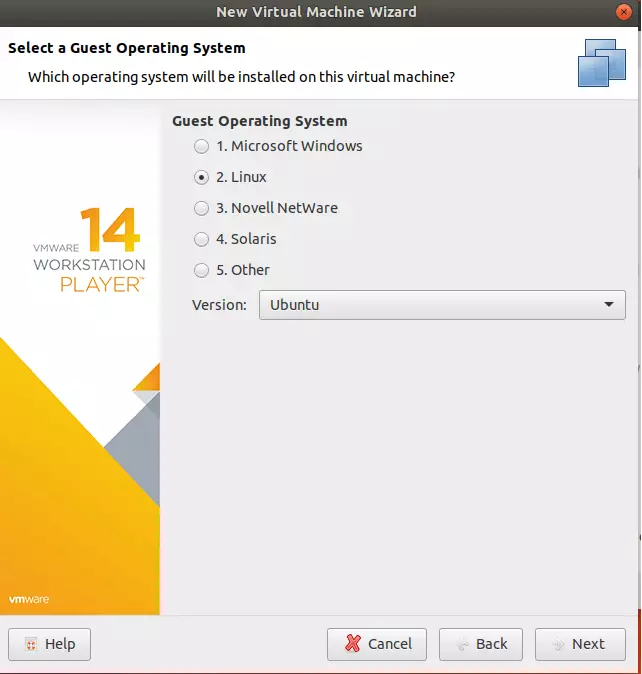The image size is (642, 674).
Task: Go Back to the previous wizard step
Action: coord(481,644)
